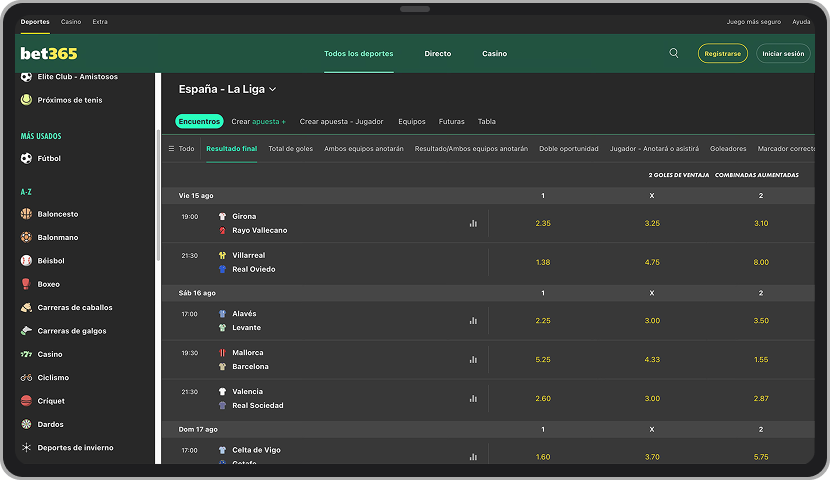Open the Ayuda link
The height and width of the screenshot is (480, 830).
click(x=801, y=22)
